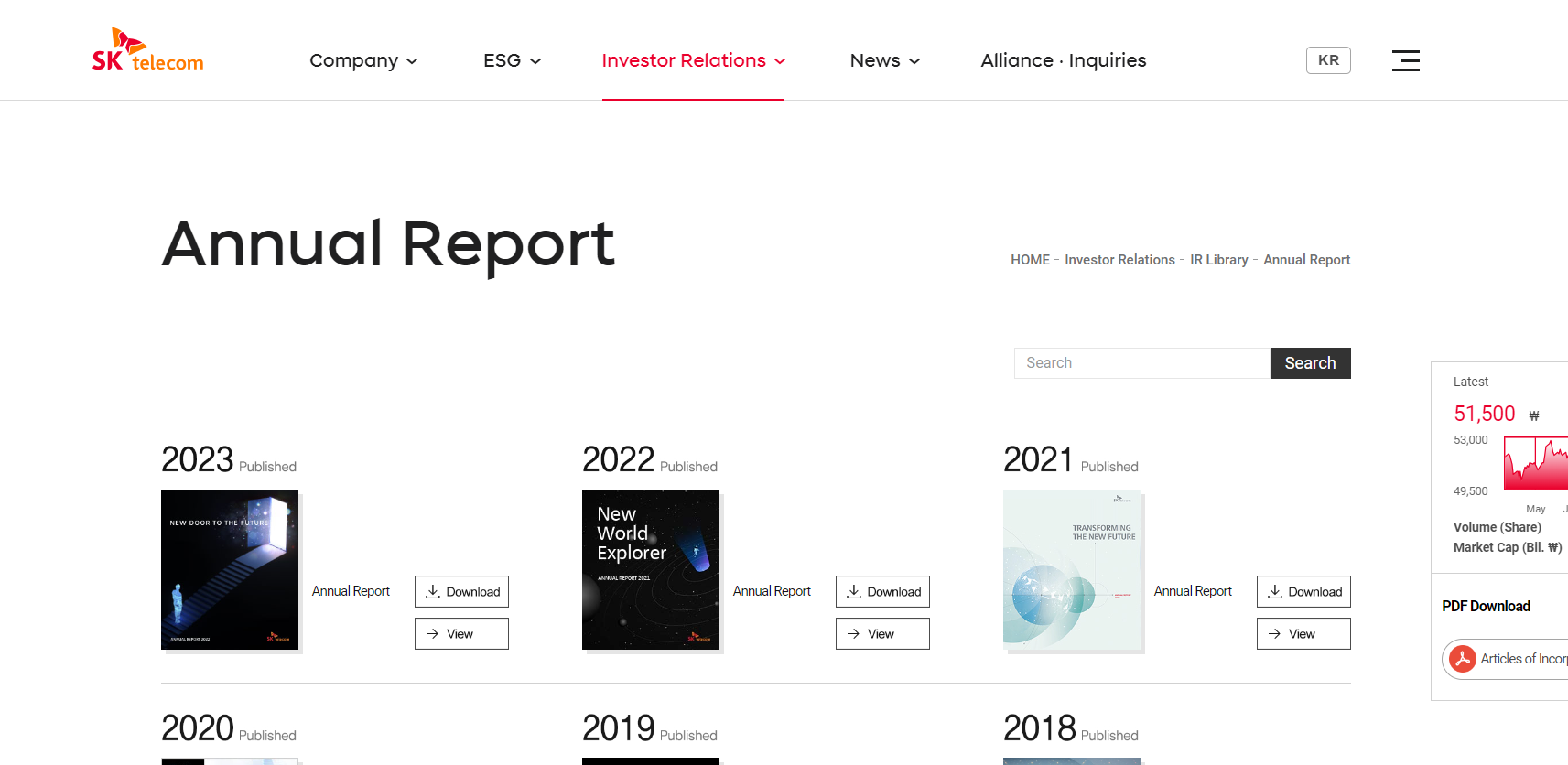1568x765 pixels.
Task: Download the 2022 Annual Report
Action: [x=882, y=591]
